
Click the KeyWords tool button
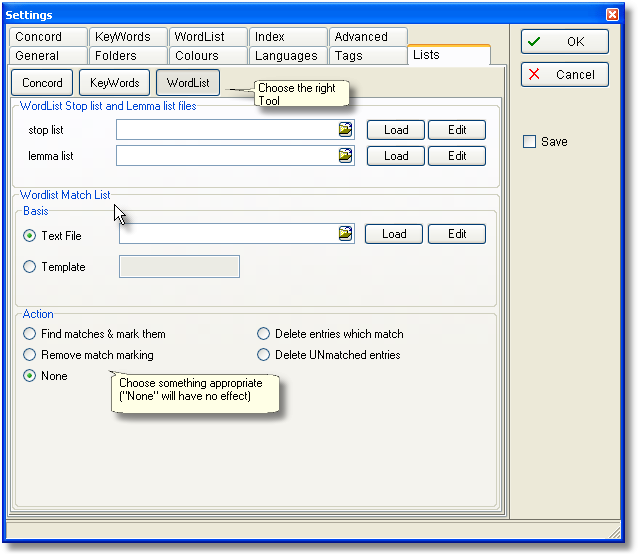pyautogui.click(x=115, y=83)
